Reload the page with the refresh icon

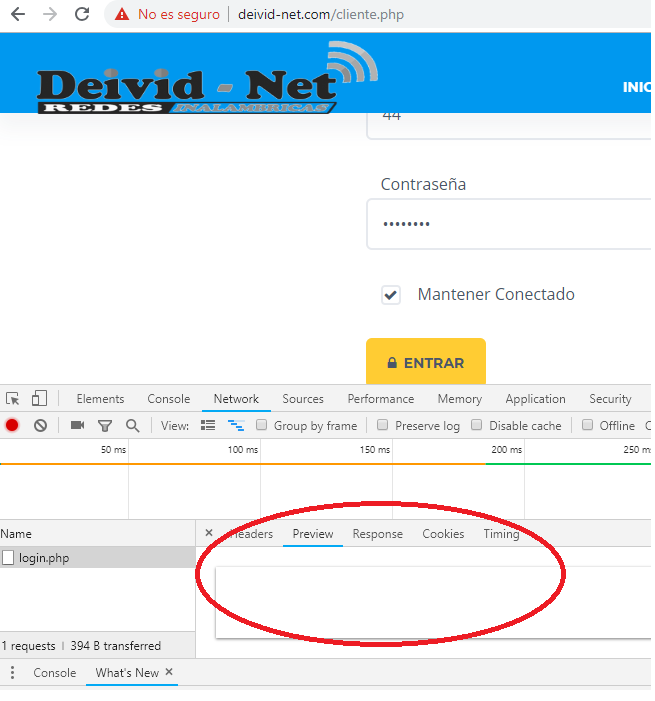(x=82, y=15)
